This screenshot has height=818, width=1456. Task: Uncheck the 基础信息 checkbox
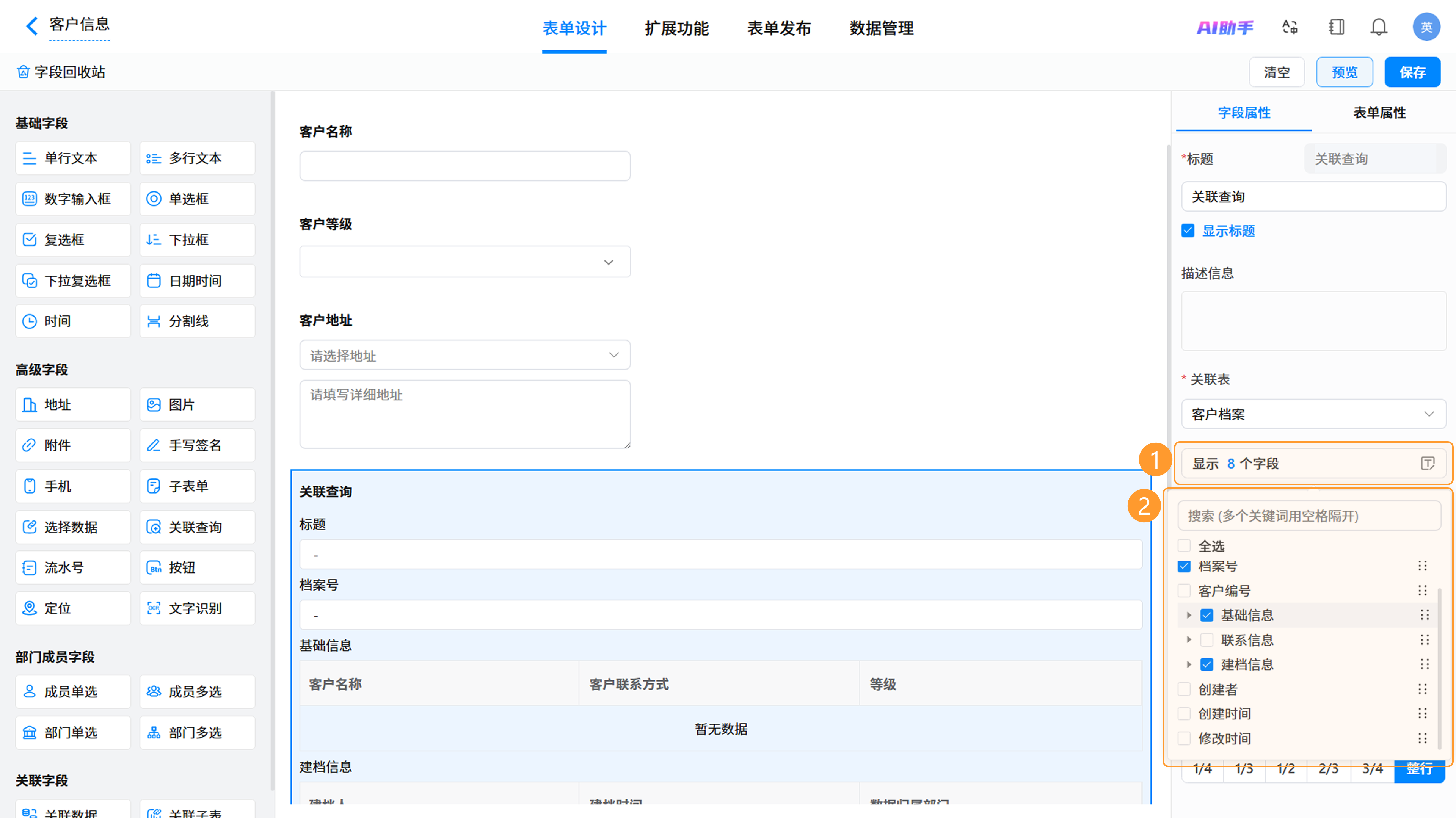[1207, 615]
